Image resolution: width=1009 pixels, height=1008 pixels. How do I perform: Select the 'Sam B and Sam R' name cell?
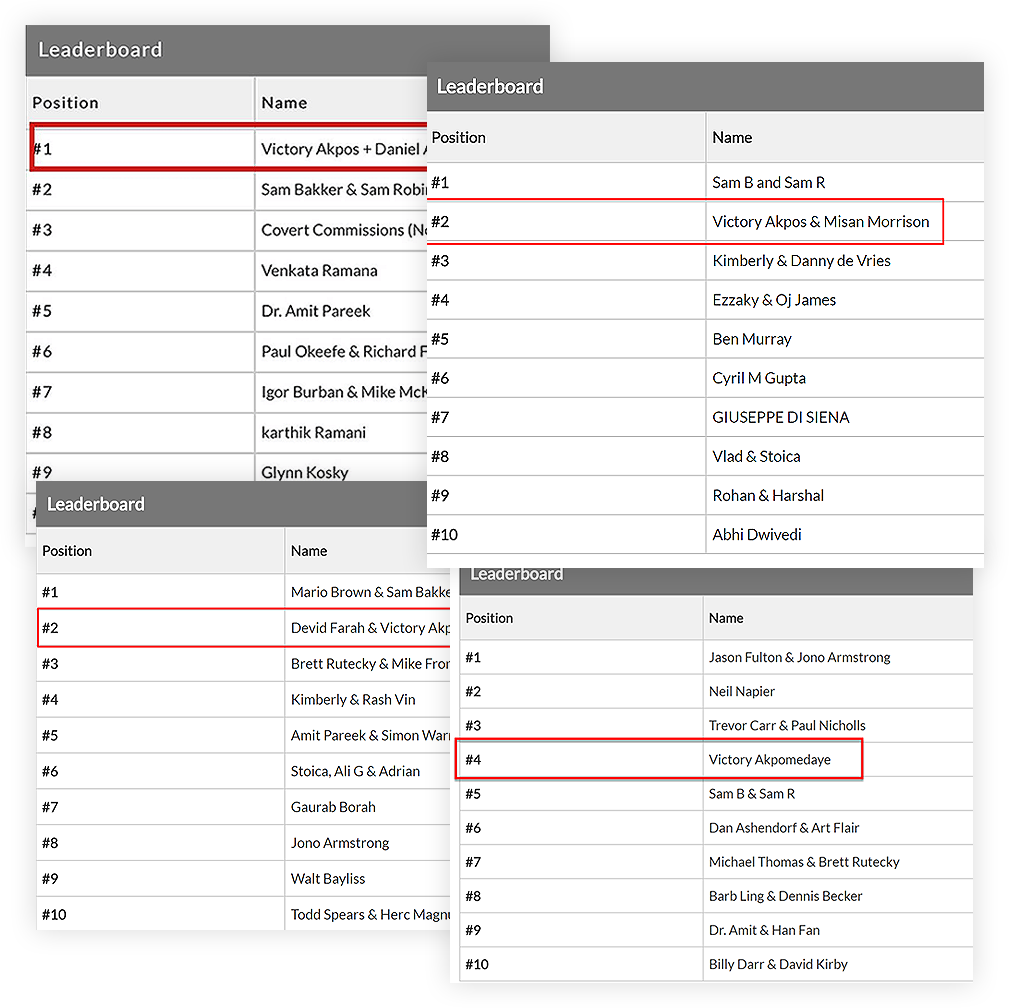pos(845,182)
